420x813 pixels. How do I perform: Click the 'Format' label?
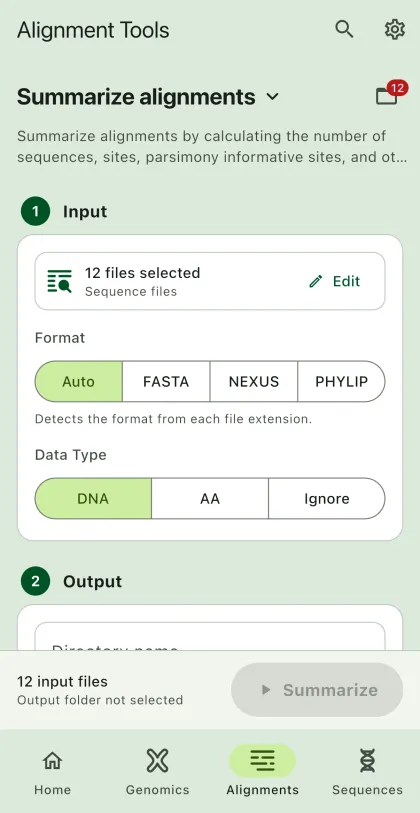pyautogui.click(x=60, y=338)
